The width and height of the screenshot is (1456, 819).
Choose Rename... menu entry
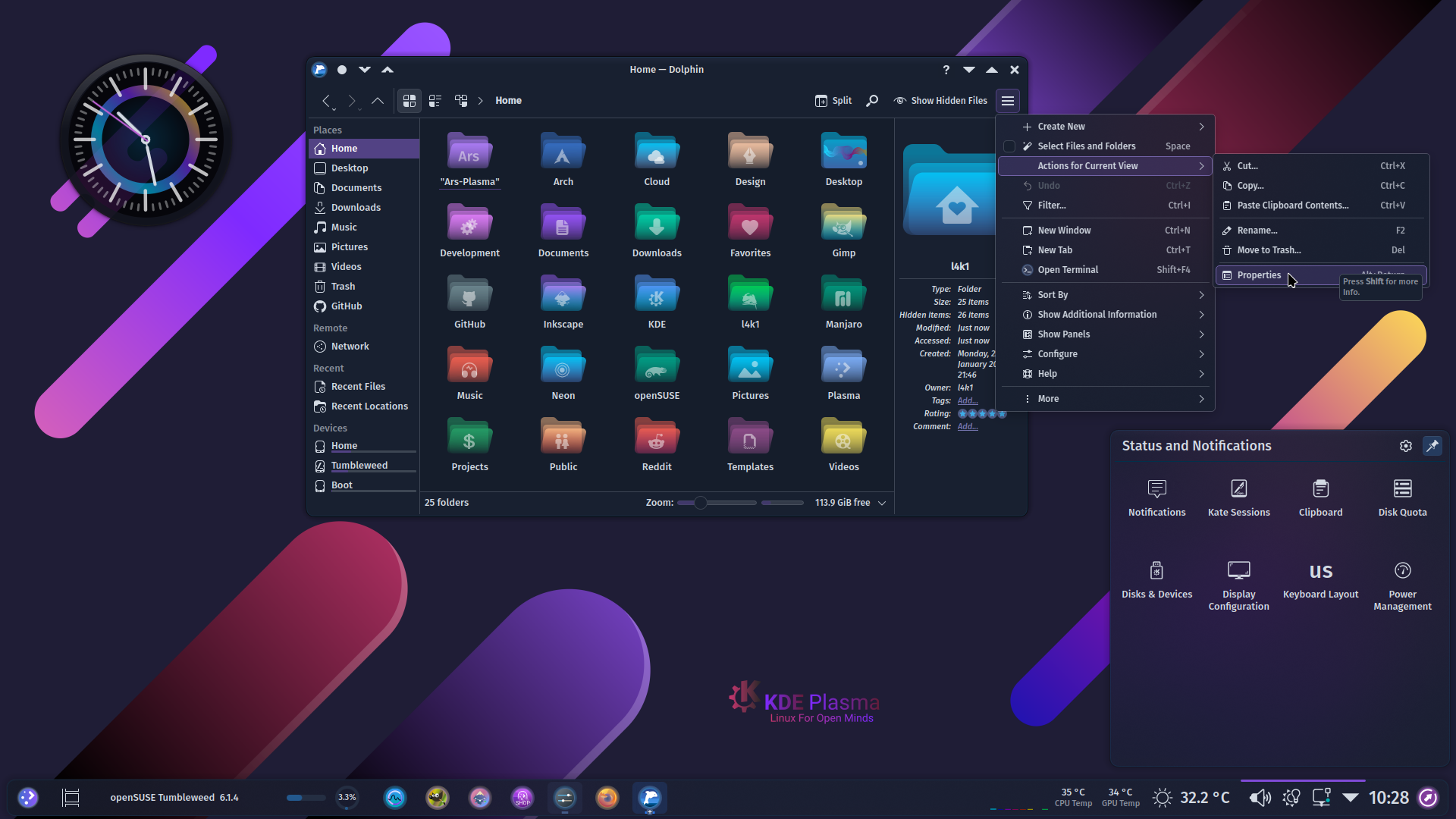(x=1322, y=231)
